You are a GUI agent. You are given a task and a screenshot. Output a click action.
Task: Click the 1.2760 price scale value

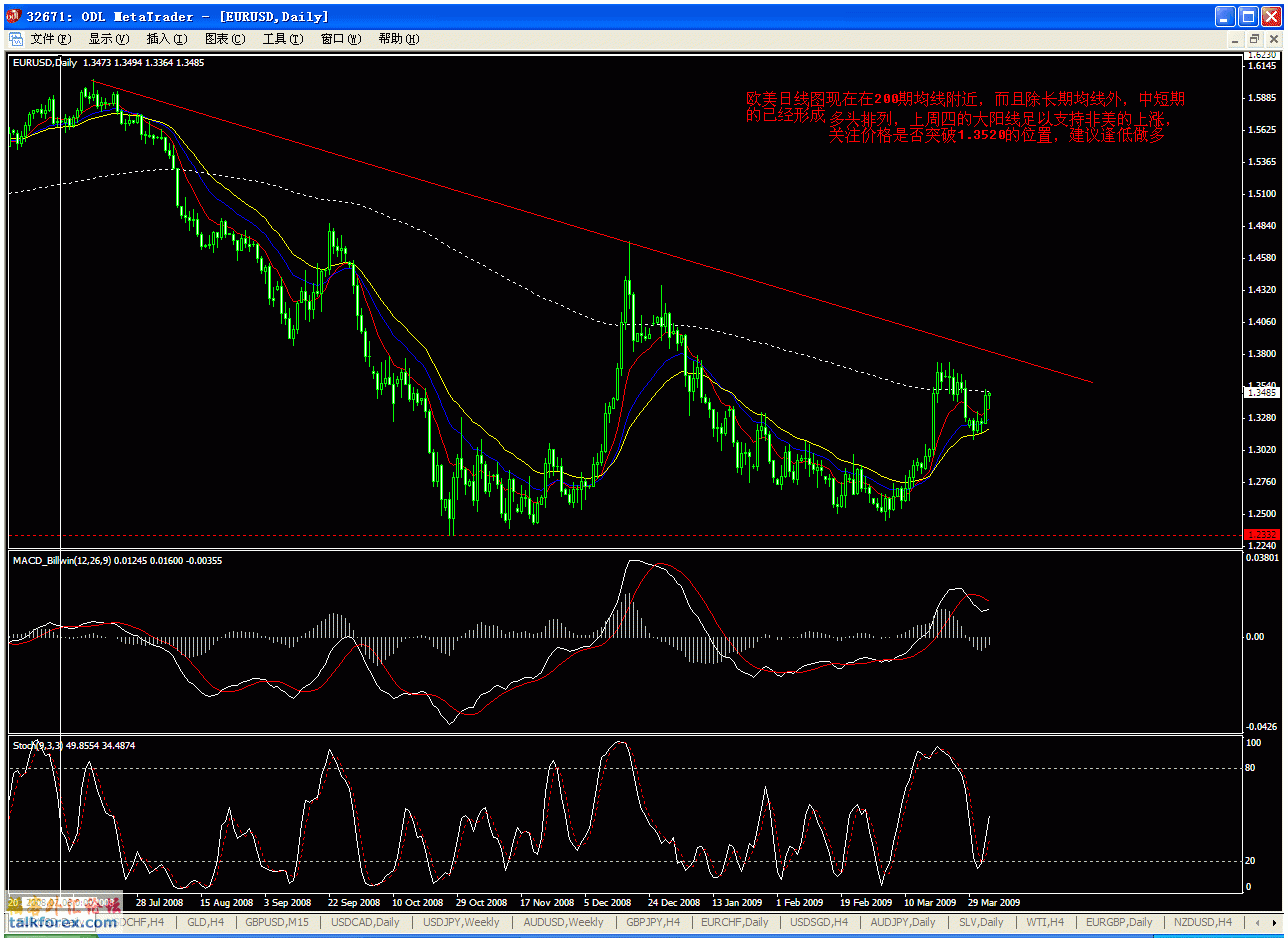pos(1261,482)
